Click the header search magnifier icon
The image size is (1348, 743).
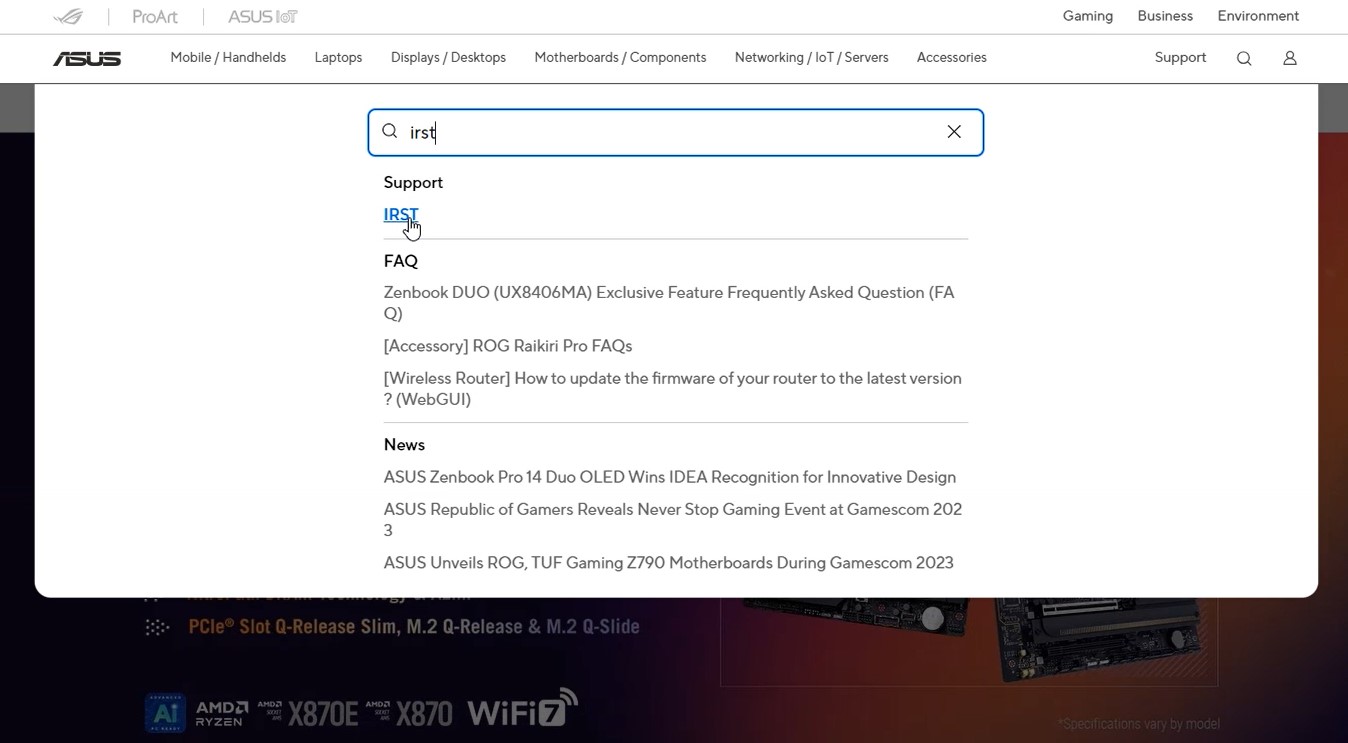(x=1244, y=58)
